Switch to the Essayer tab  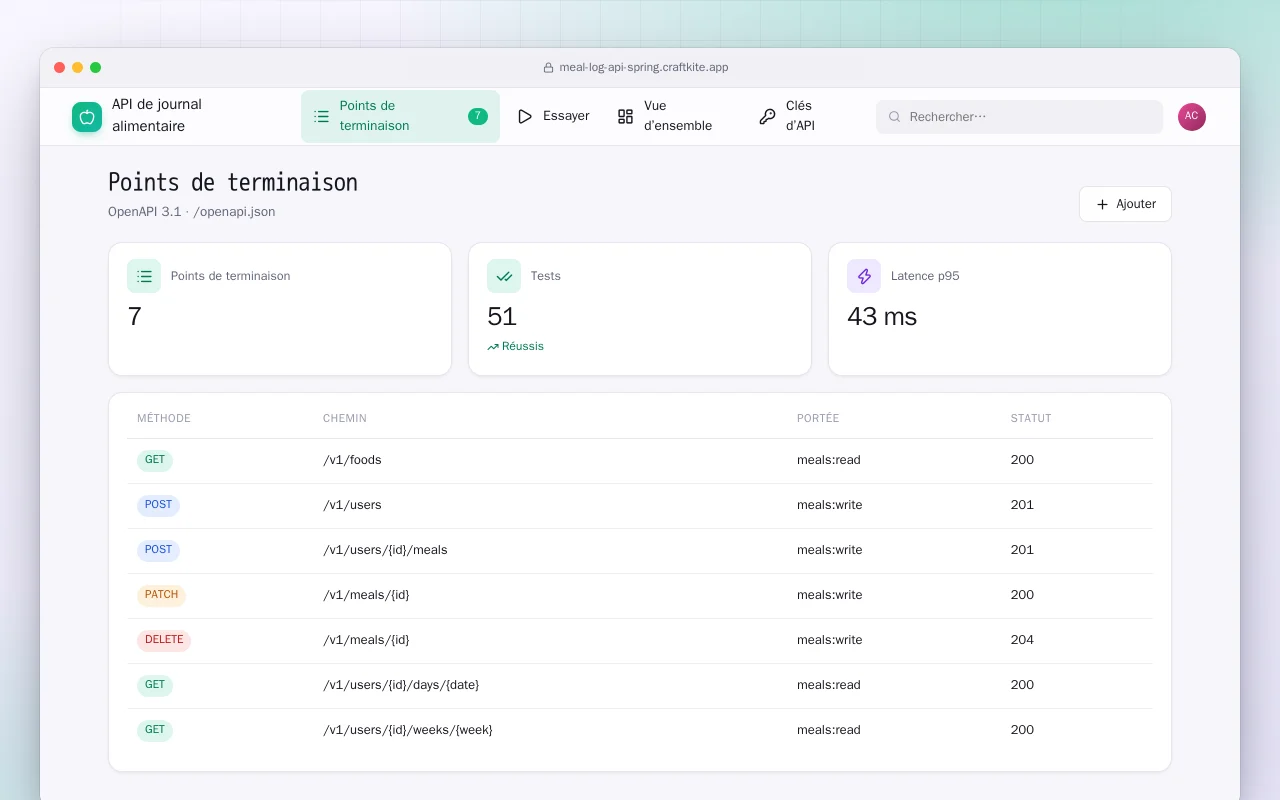553,117
